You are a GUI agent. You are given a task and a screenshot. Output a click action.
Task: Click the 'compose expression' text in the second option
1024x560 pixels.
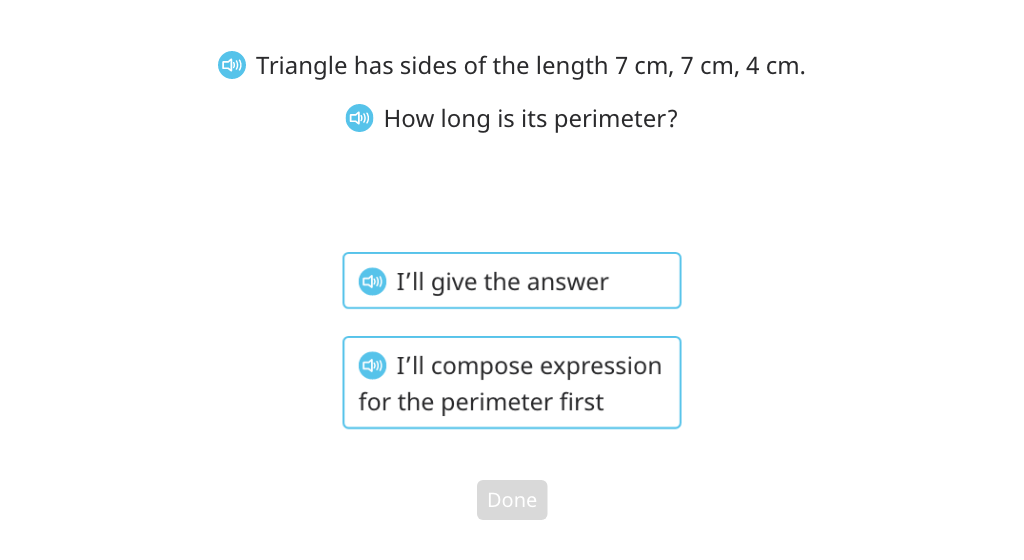click(547, 367)
